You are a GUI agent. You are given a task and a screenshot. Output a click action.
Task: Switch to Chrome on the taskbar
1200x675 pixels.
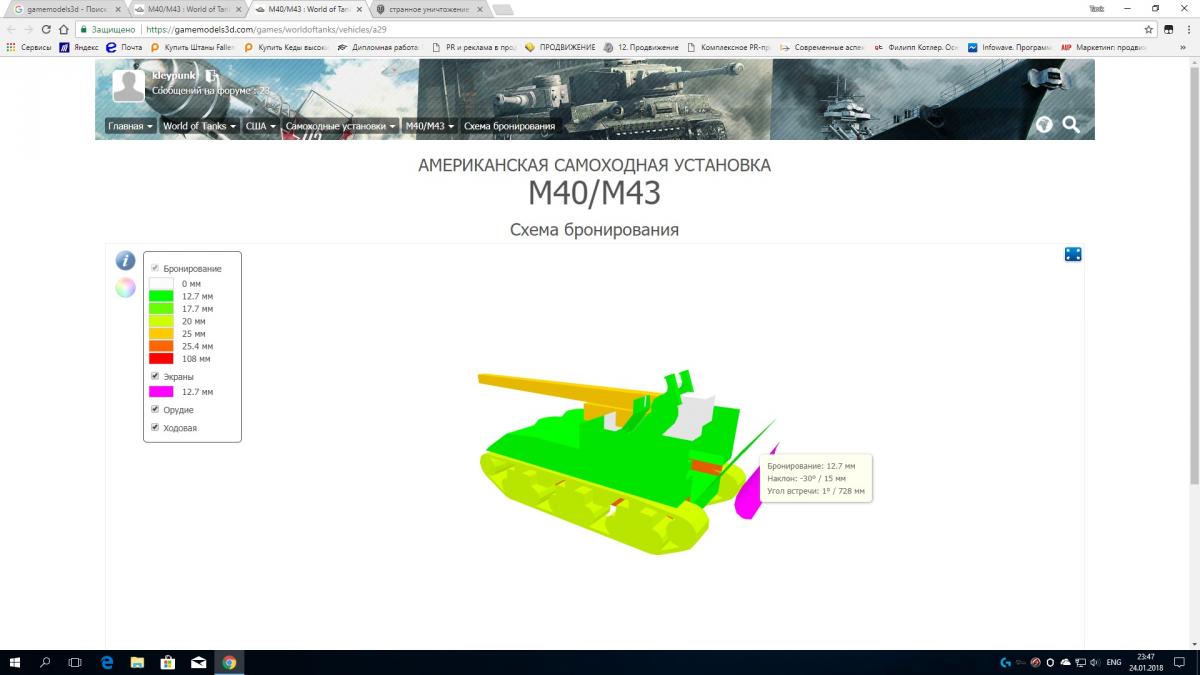coord(229,662)
